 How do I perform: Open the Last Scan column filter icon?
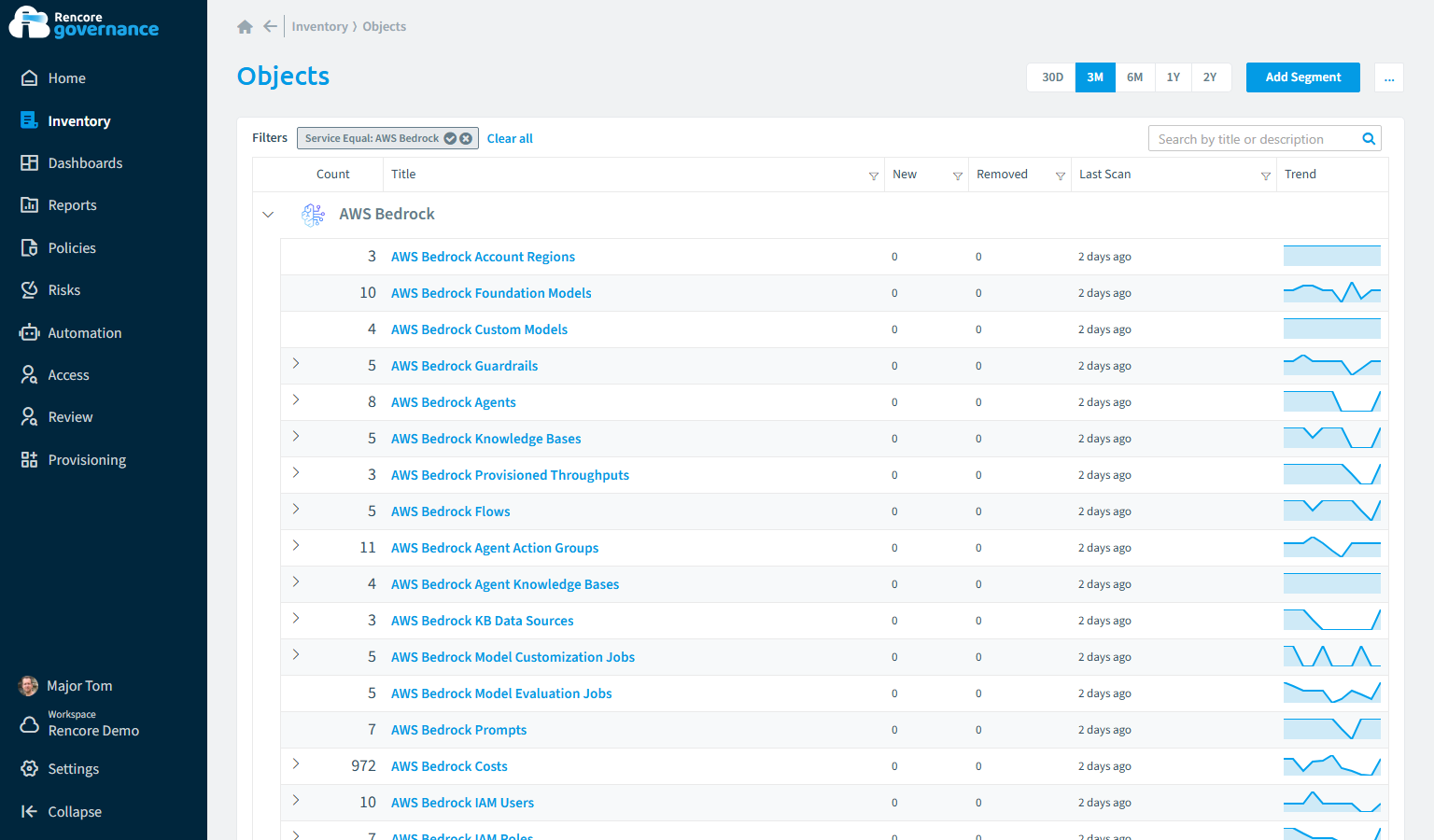pos(1266,175)
